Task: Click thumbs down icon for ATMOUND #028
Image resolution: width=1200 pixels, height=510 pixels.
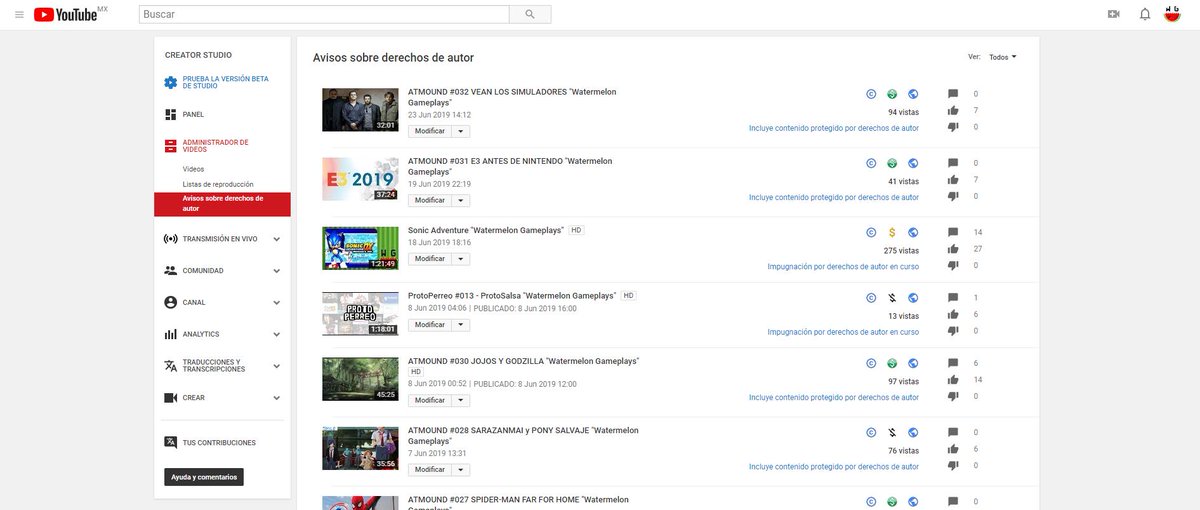Action: coord(953,466)
